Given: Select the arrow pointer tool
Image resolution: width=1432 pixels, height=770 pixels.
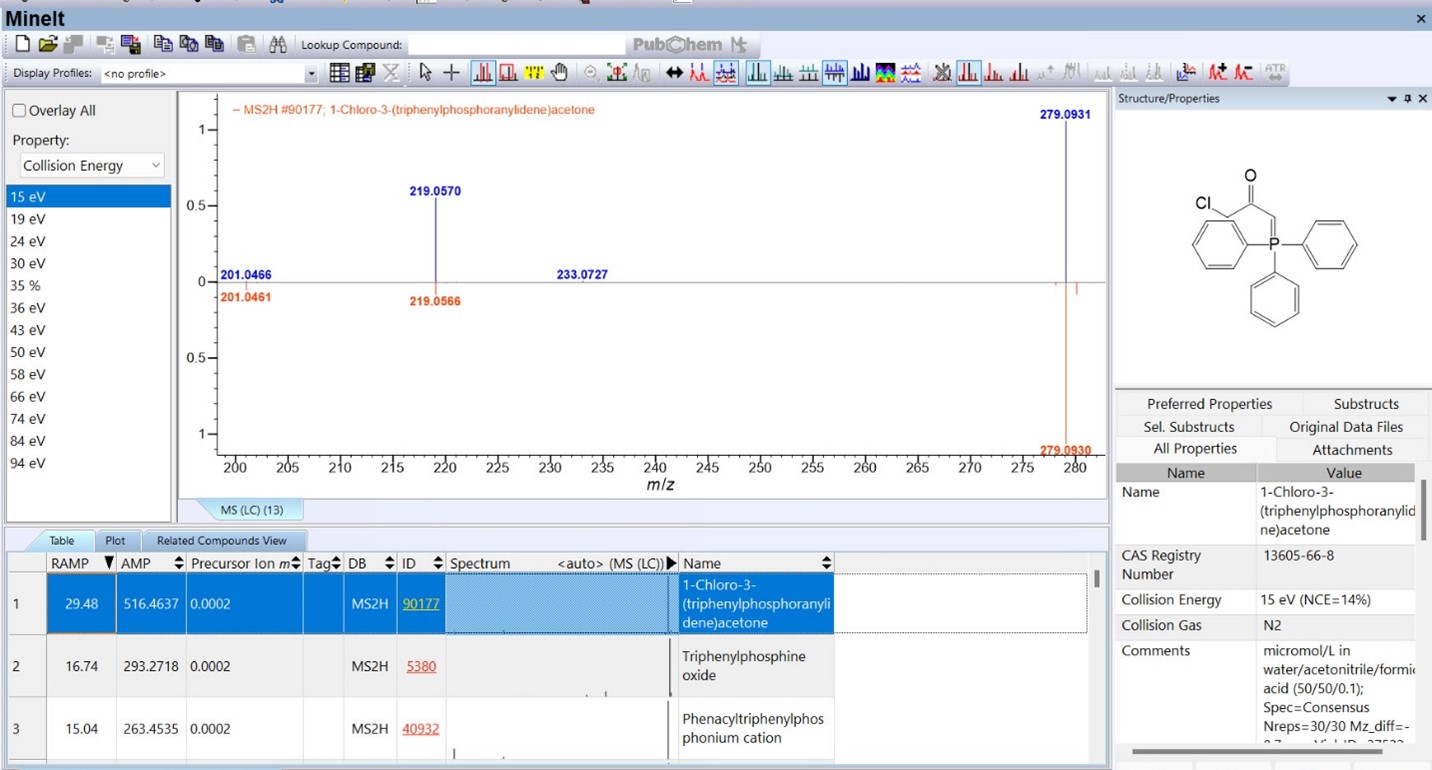Looking at the screenshot, I should pos(426,73).
